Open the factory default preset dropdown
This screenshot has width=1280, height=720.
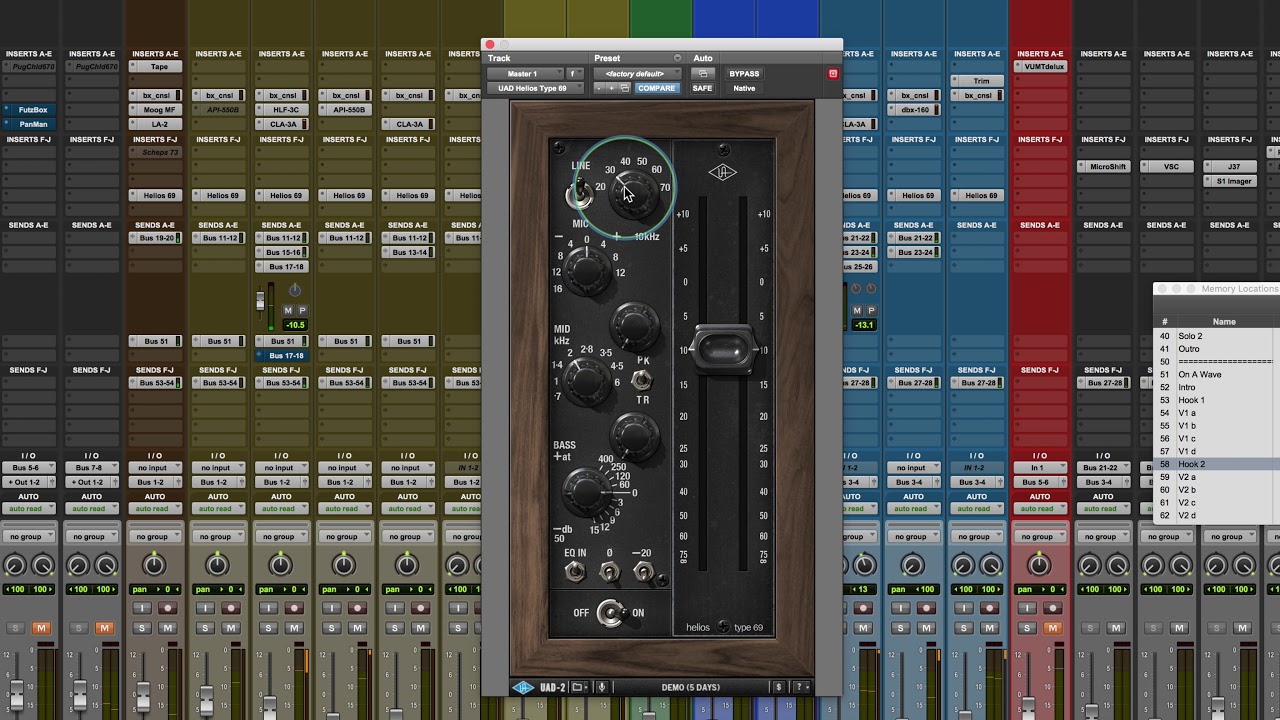coord(636,74)
